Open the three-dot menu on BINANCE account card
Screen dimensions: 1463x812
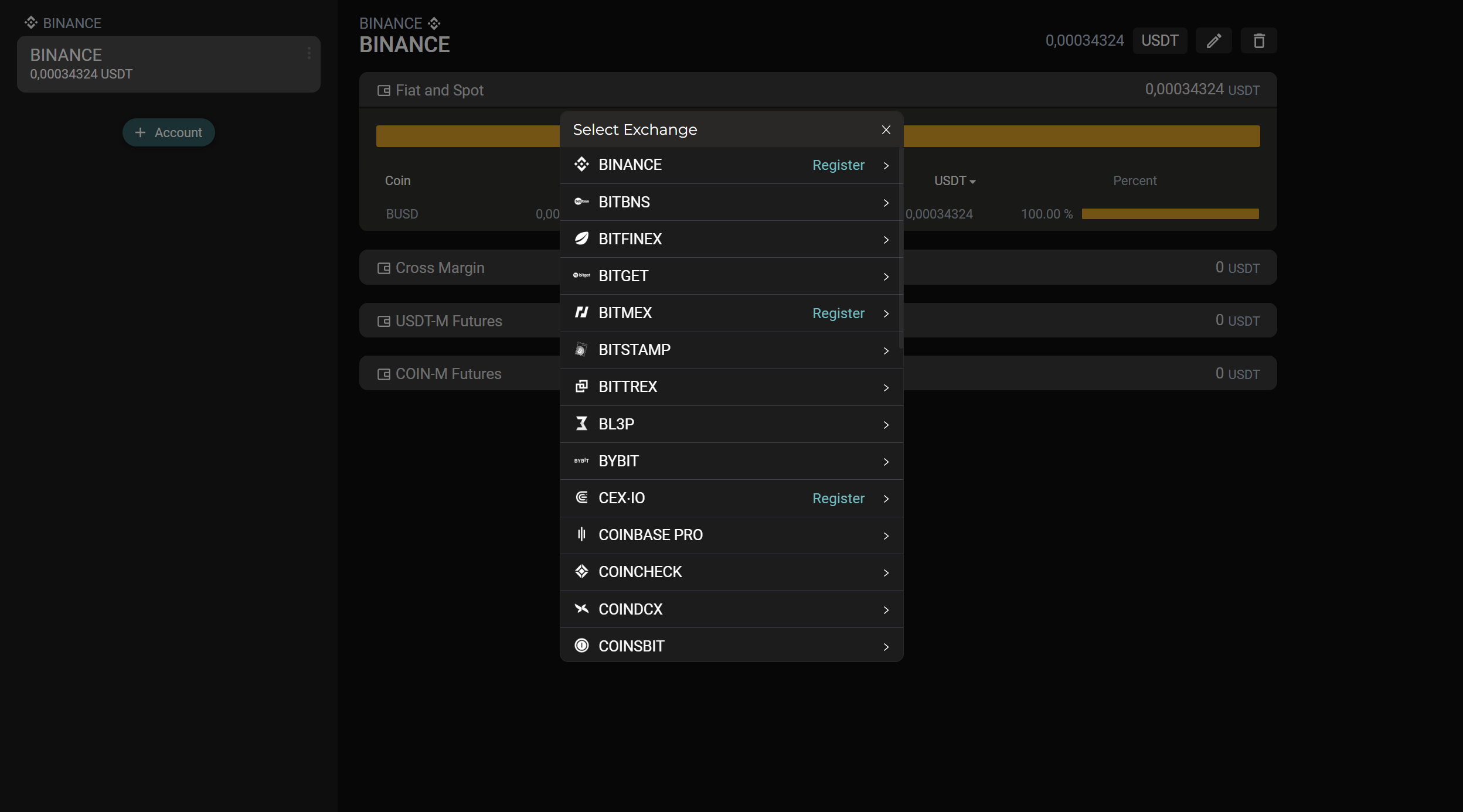309,53
